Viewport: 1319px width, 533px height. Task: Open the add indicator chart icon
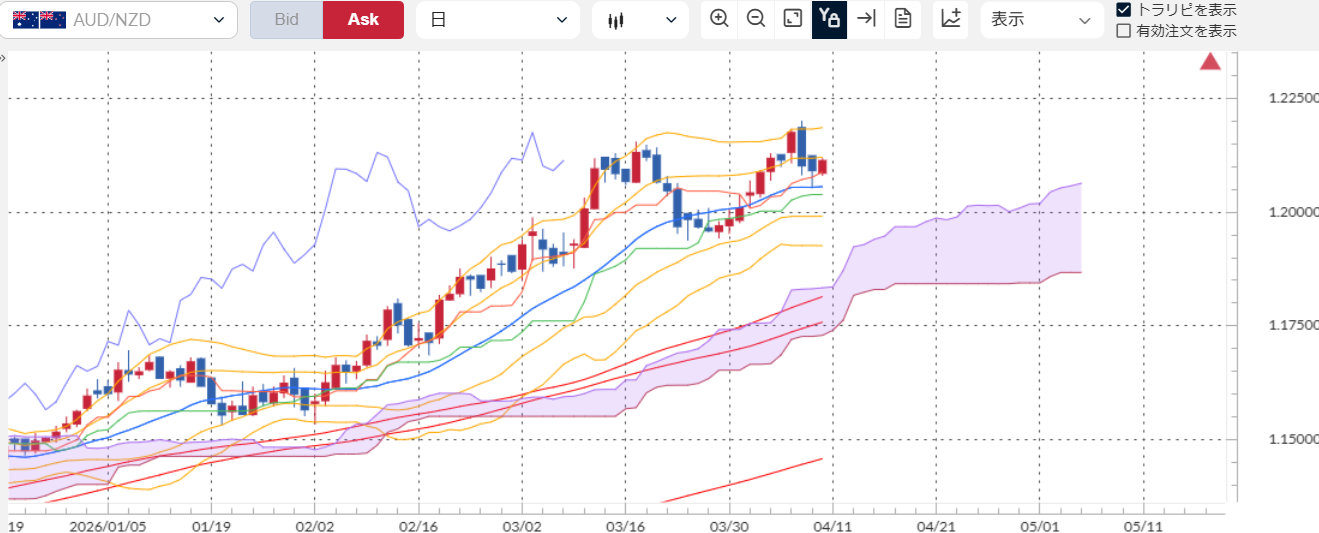click(950, 19)
